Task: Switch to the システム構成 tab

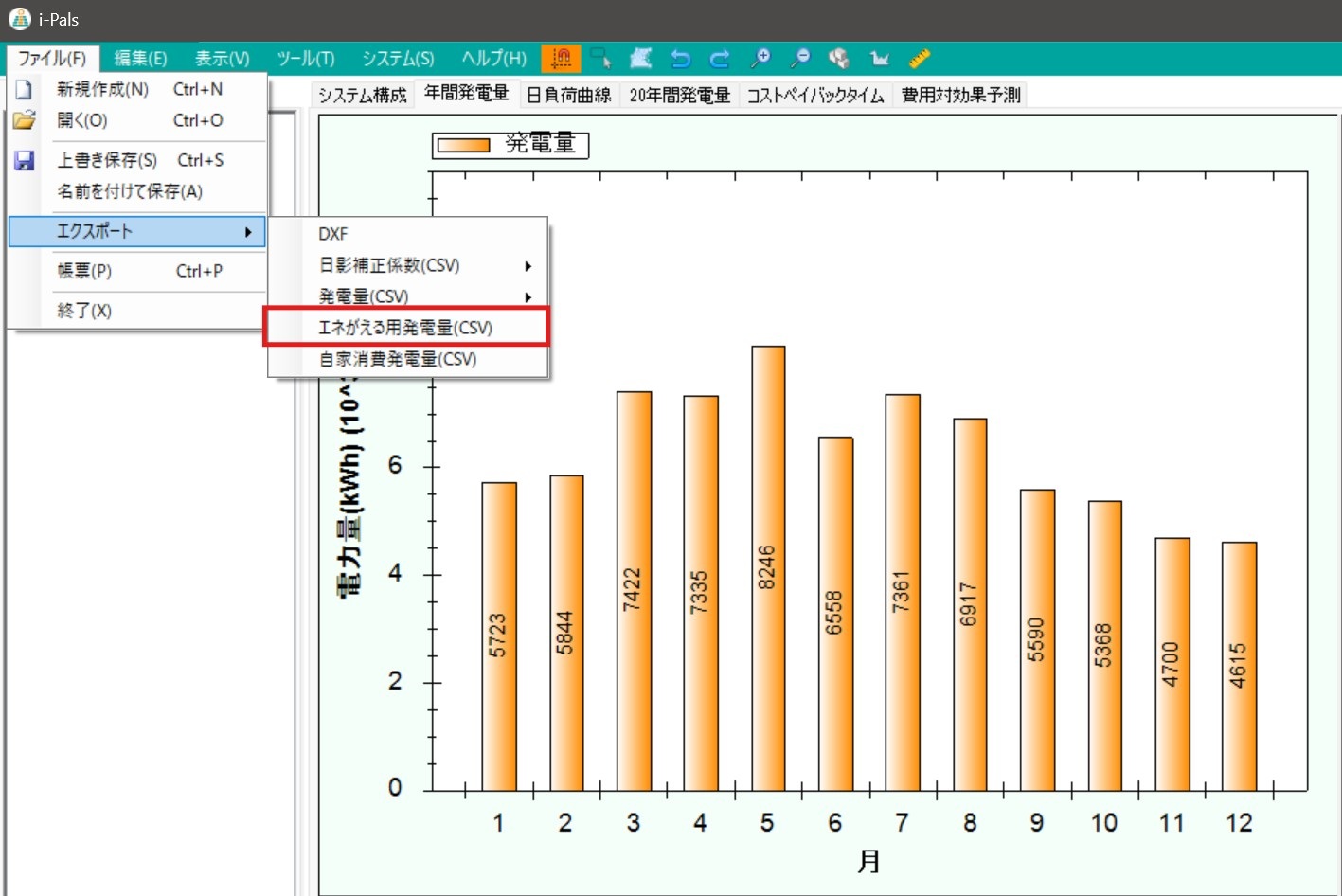Action: (x=363, y=95)
